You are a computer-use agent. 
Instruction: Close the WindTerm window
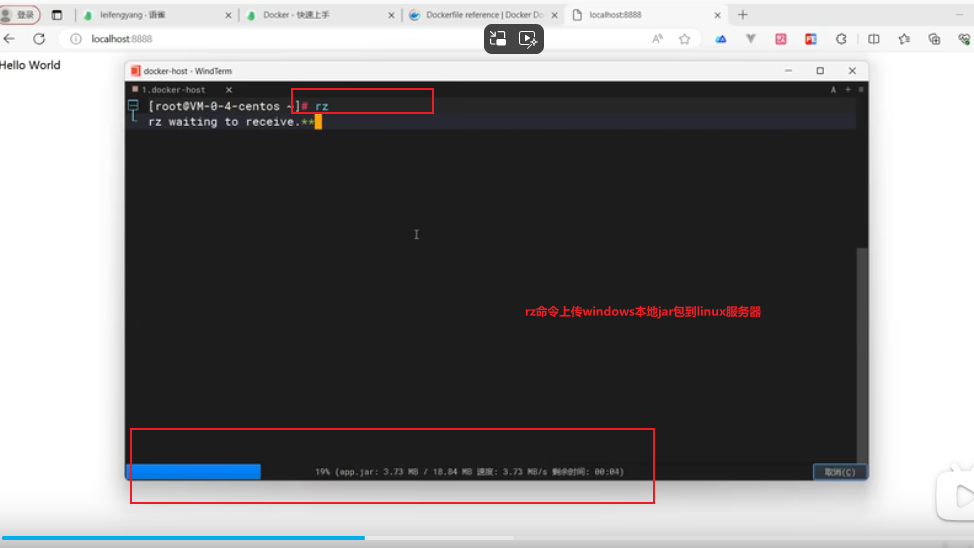[x=852, y=71]
